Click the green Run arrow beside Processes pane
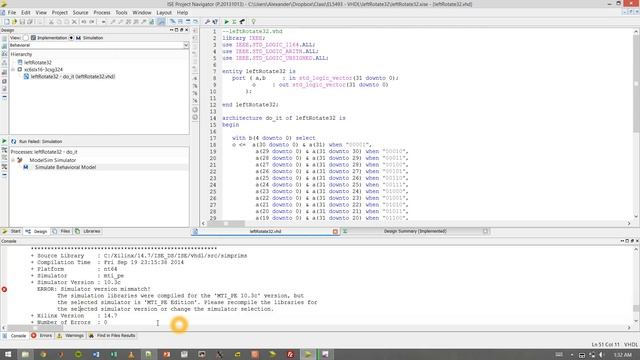 (4, 141)
